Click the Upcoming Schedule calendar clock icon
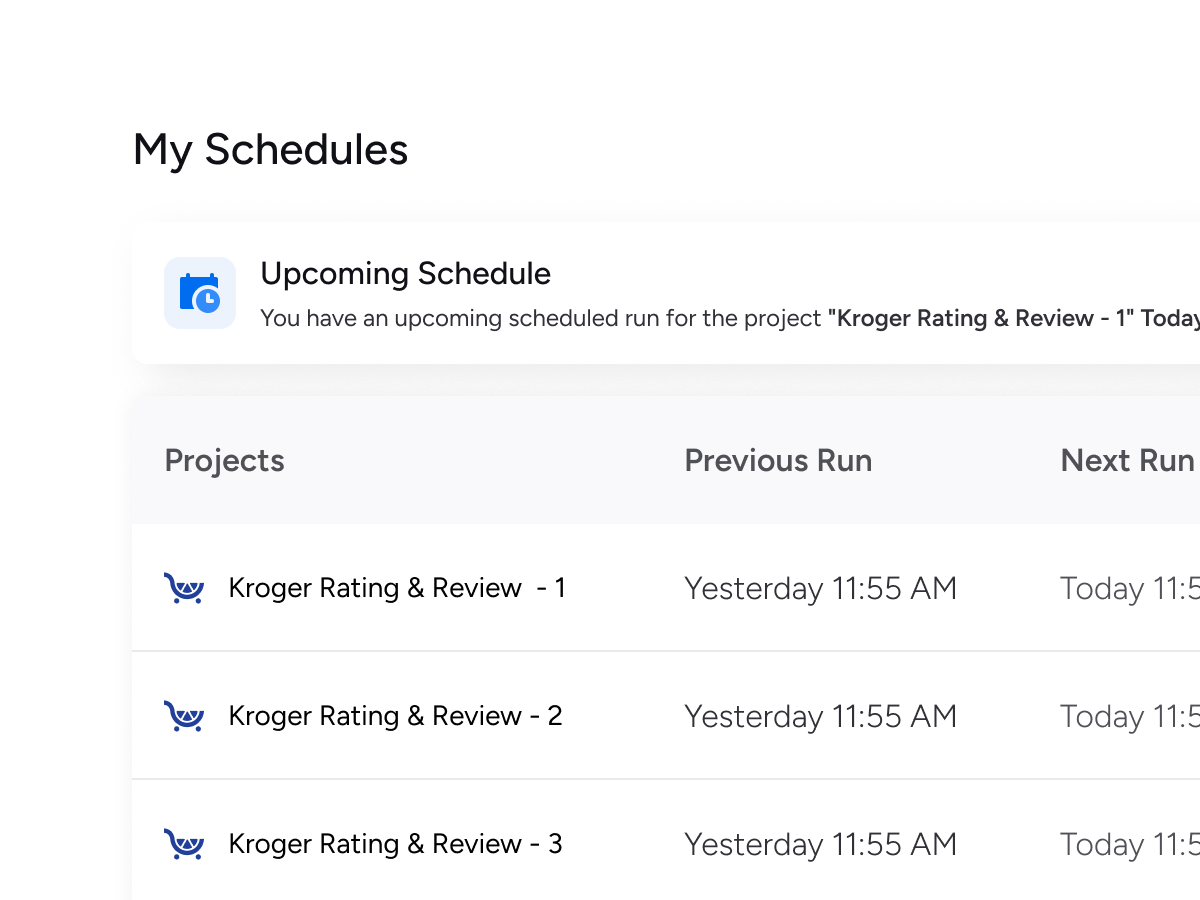This screenshot has height=900, width=1200. coord(200,293)
